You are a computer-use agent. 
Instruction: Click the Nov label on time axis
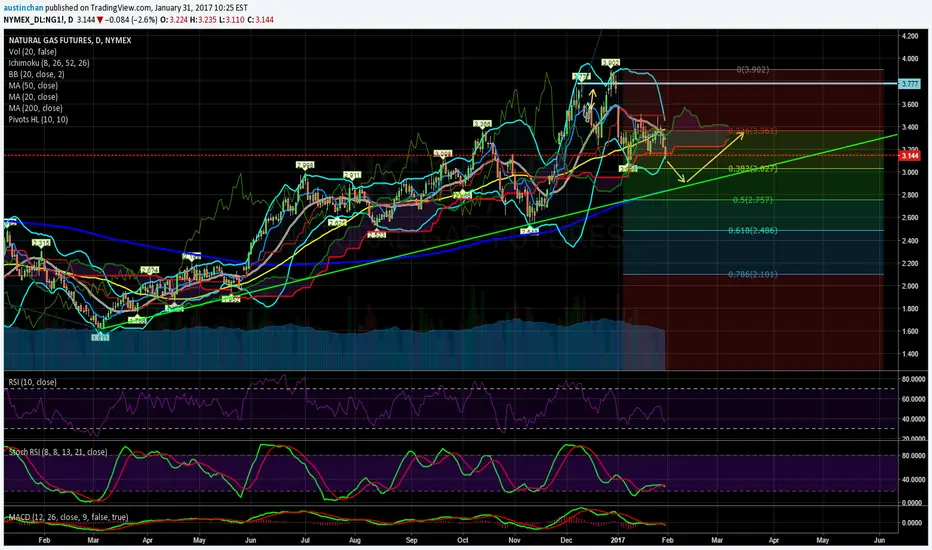[515, 540]
